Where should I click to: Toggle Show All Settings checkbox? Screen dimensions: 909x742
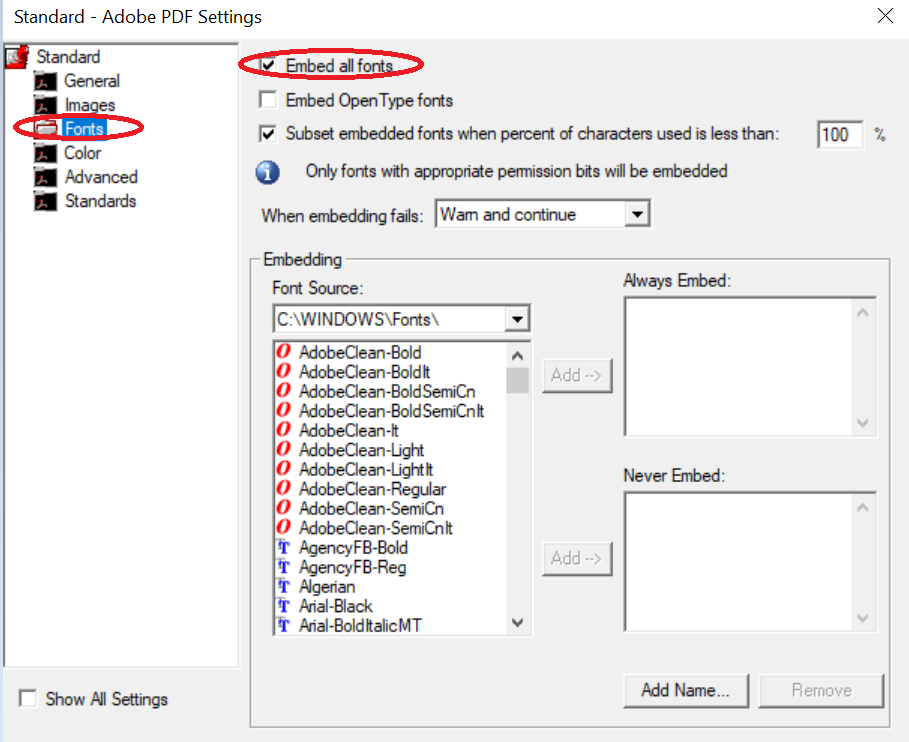tap(28, 699)
